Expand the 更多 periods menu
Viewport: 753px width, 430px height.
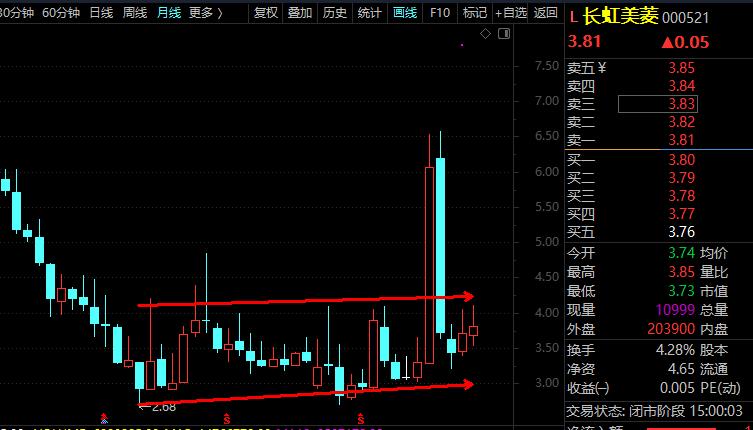point(206,12)
